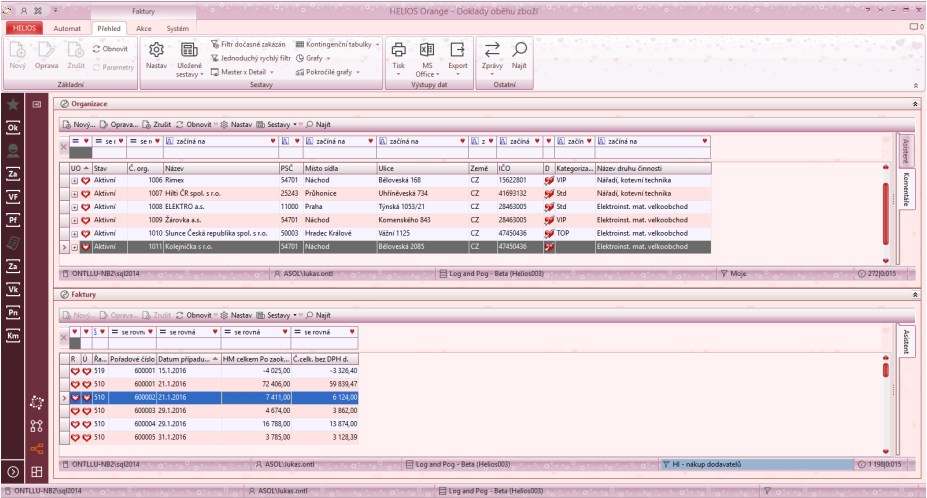
Task: Click Oprava in Organizace panel toolbar
Action: pyautogui.click(x=119, y=125)
